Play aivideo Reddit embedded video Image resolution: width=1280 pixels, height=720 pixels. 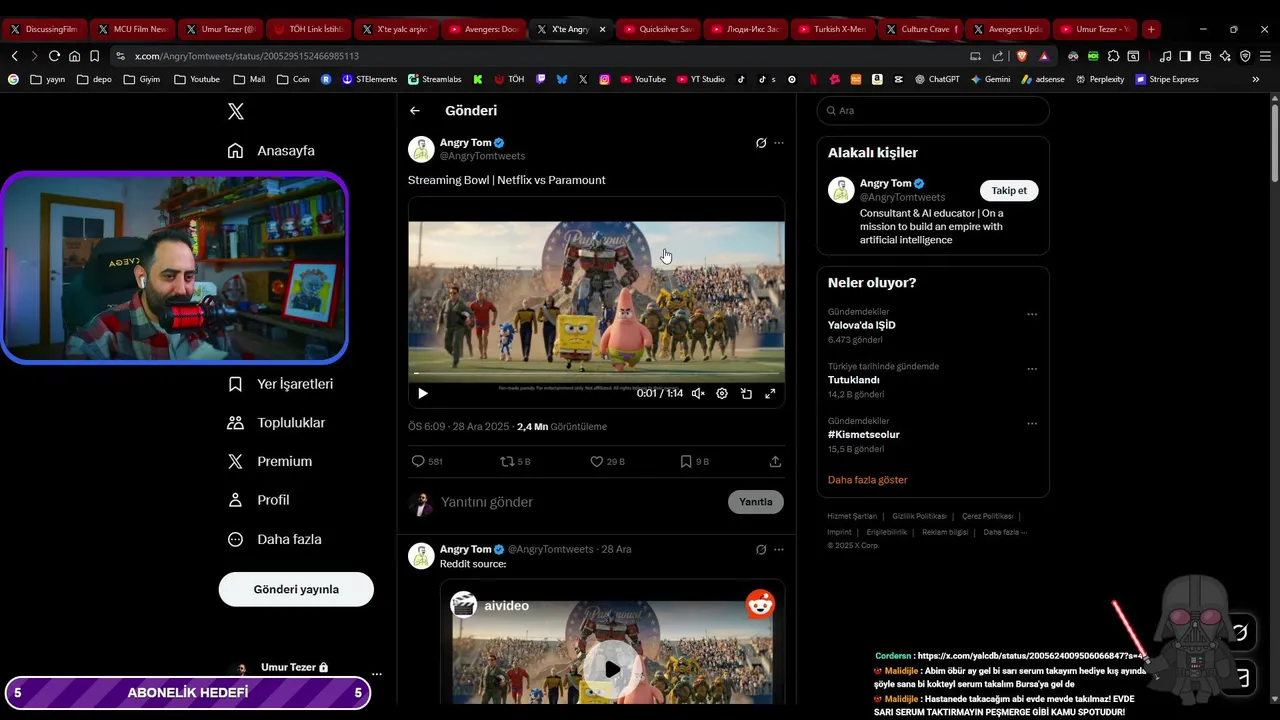click(611, 669)
